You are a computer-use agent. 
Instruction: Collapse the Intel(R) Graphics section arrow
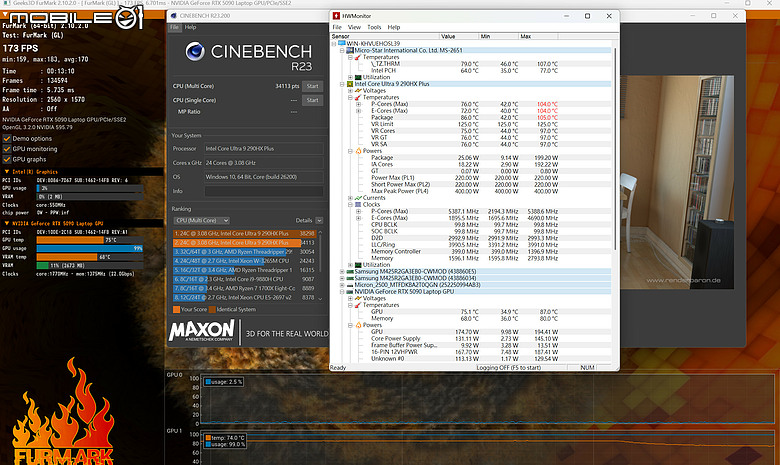coord(6,172)
